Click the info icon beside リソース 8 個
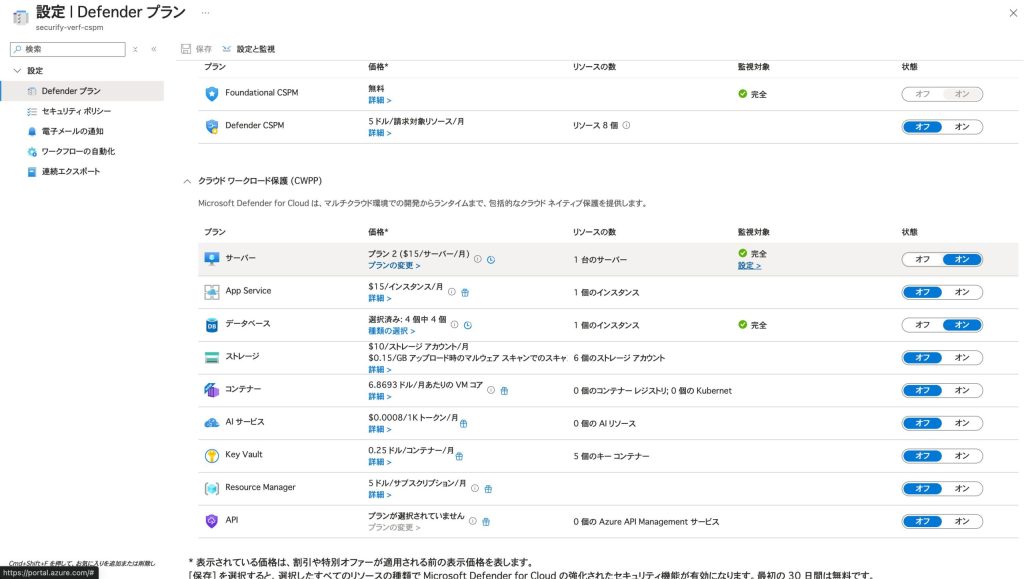 tap(626, 126)
